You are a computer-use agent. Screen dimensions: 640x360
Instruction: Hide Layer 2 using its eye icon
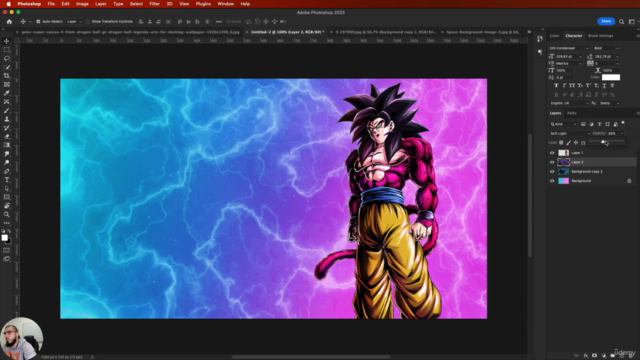(x=552, y=162)
